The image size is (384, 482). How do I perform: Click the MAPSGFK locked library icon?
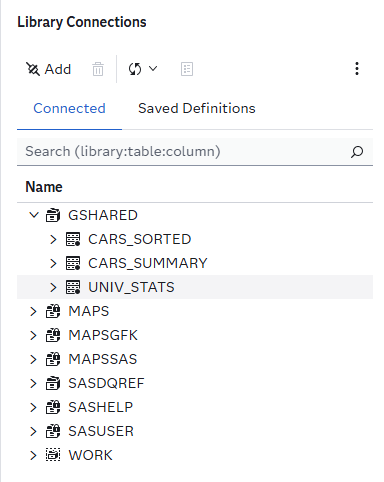(x=53, y=335)
